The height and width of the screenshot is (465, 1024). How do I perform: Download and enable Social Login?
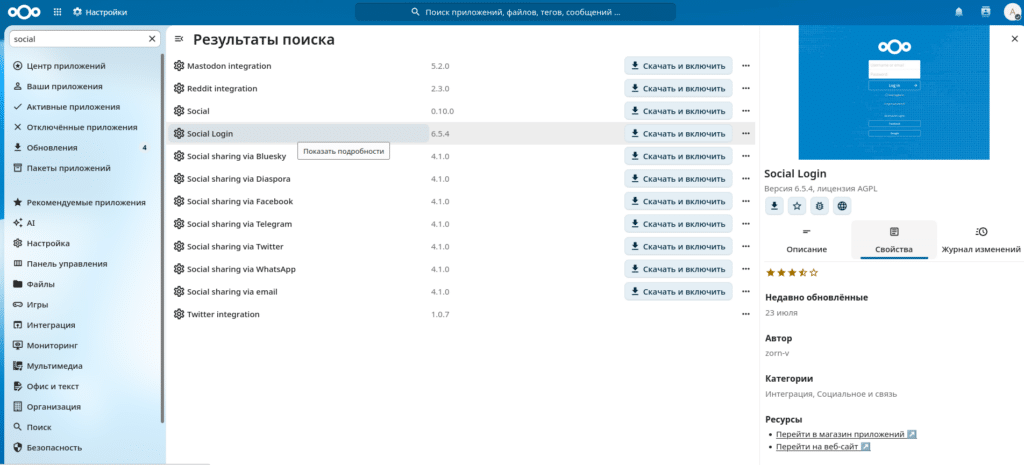[x=678, y=133]
